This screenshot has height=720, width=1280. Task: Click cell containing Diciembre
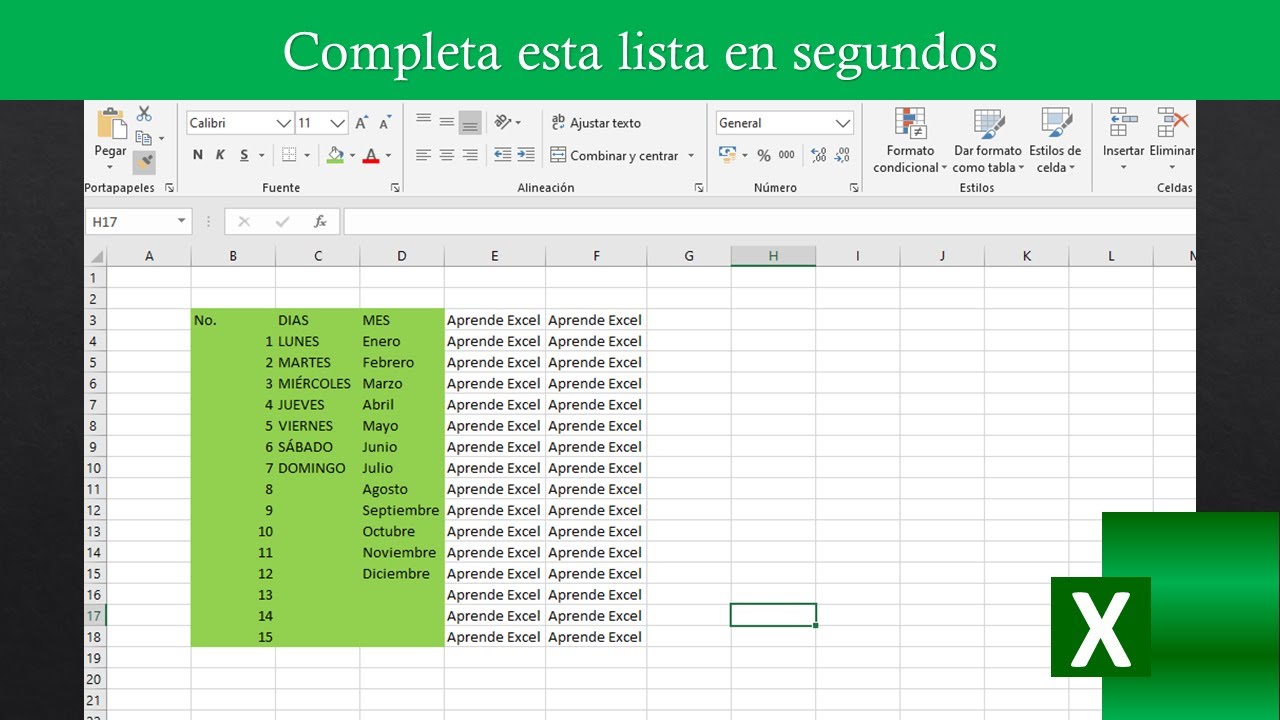coord(402,574)
